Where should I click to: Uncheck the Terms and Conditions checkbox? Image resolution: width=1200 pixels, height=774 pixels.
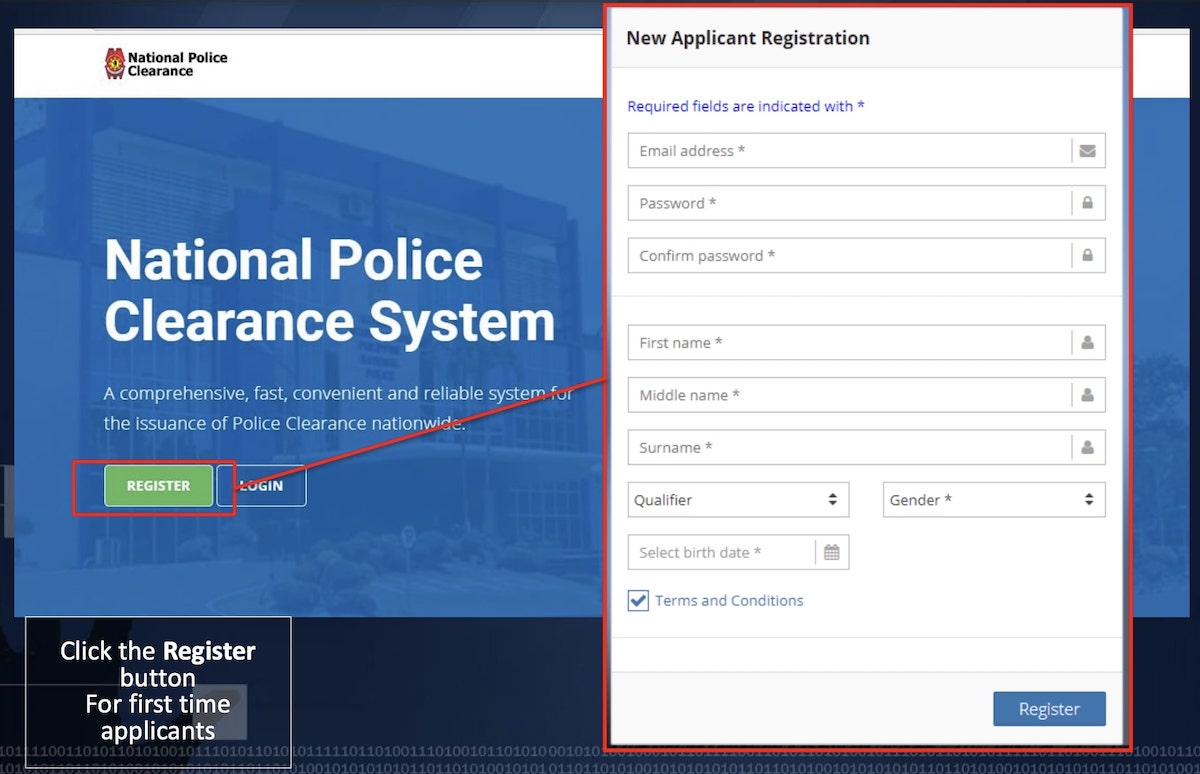(x=638, y=600)
